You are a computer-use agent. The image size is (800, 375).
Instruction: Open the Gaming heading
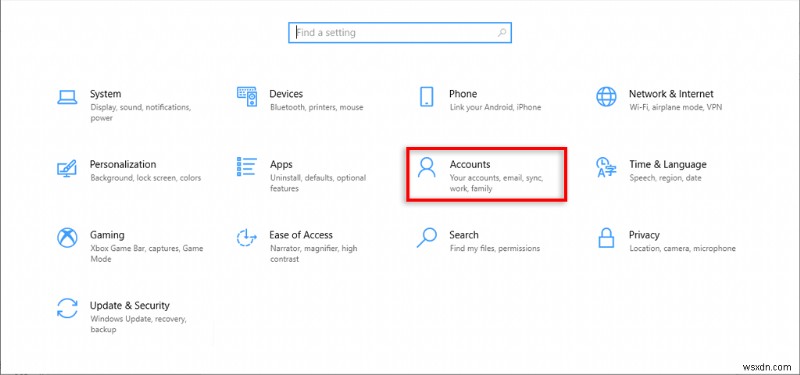pos(107,235)
